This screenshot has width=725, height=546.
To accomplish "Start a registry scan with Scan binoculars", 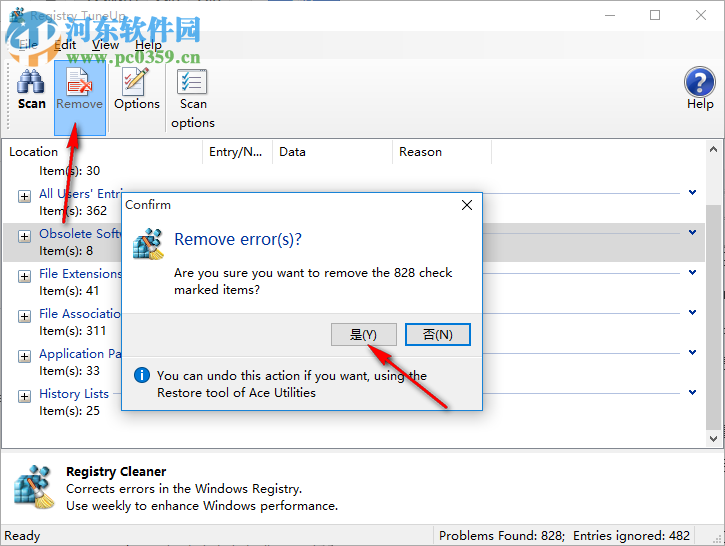I will (x=31, y=90).
